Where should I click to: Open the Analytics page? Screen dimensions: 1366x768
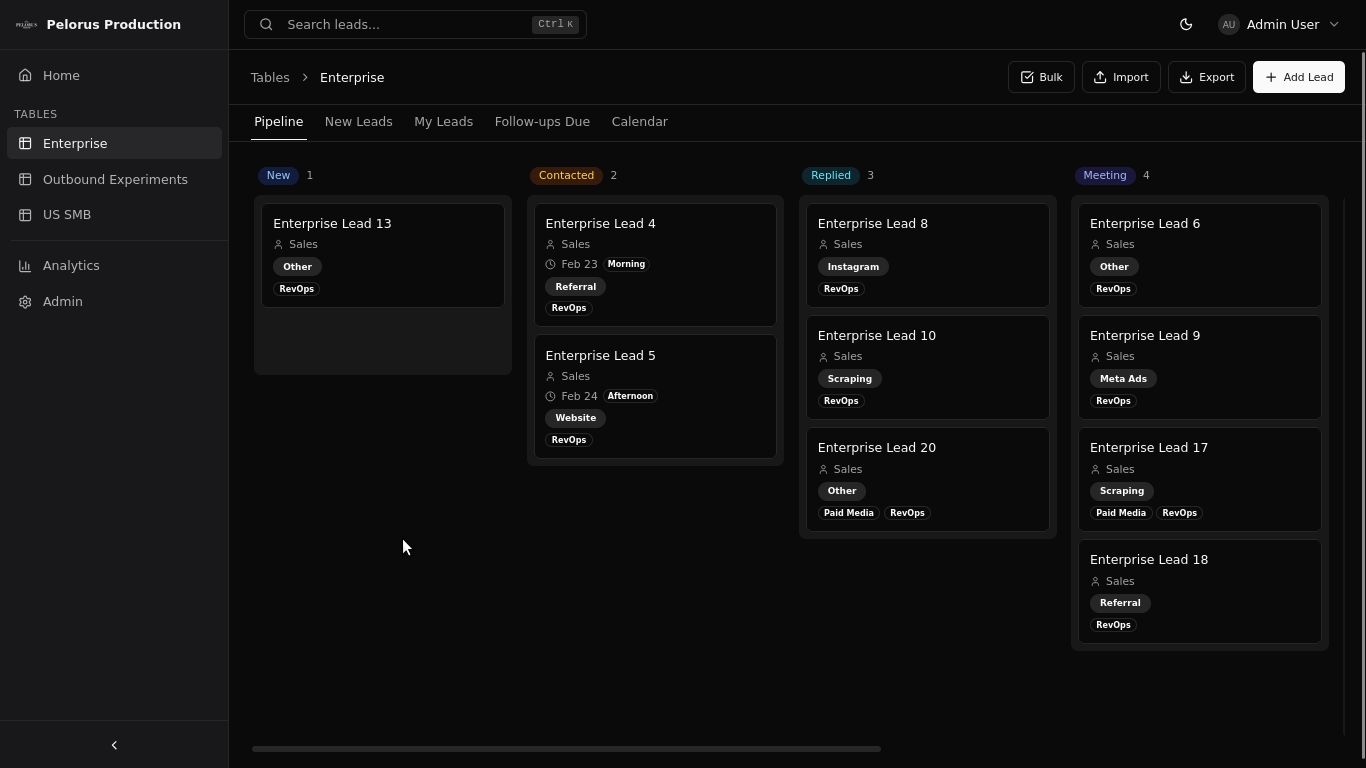coord(114,265)
